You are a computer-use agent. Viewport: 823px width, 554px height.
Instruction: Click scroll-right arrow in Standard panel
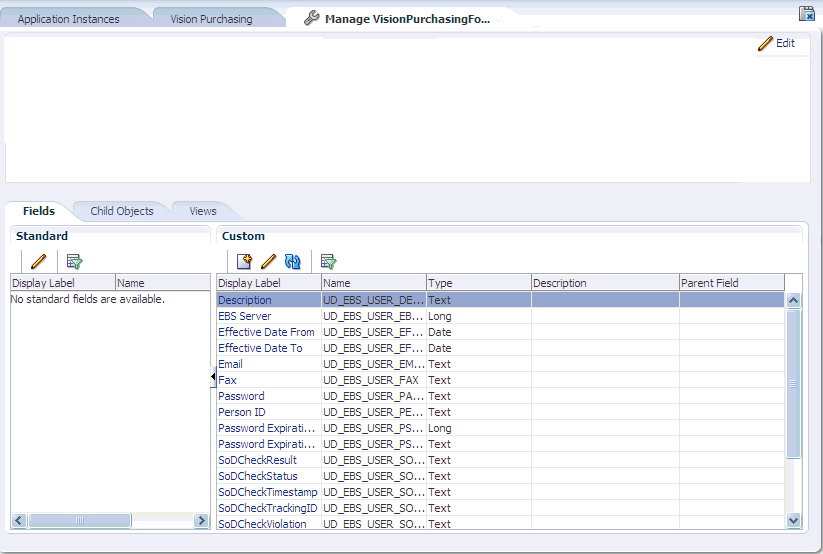[201, 520]
